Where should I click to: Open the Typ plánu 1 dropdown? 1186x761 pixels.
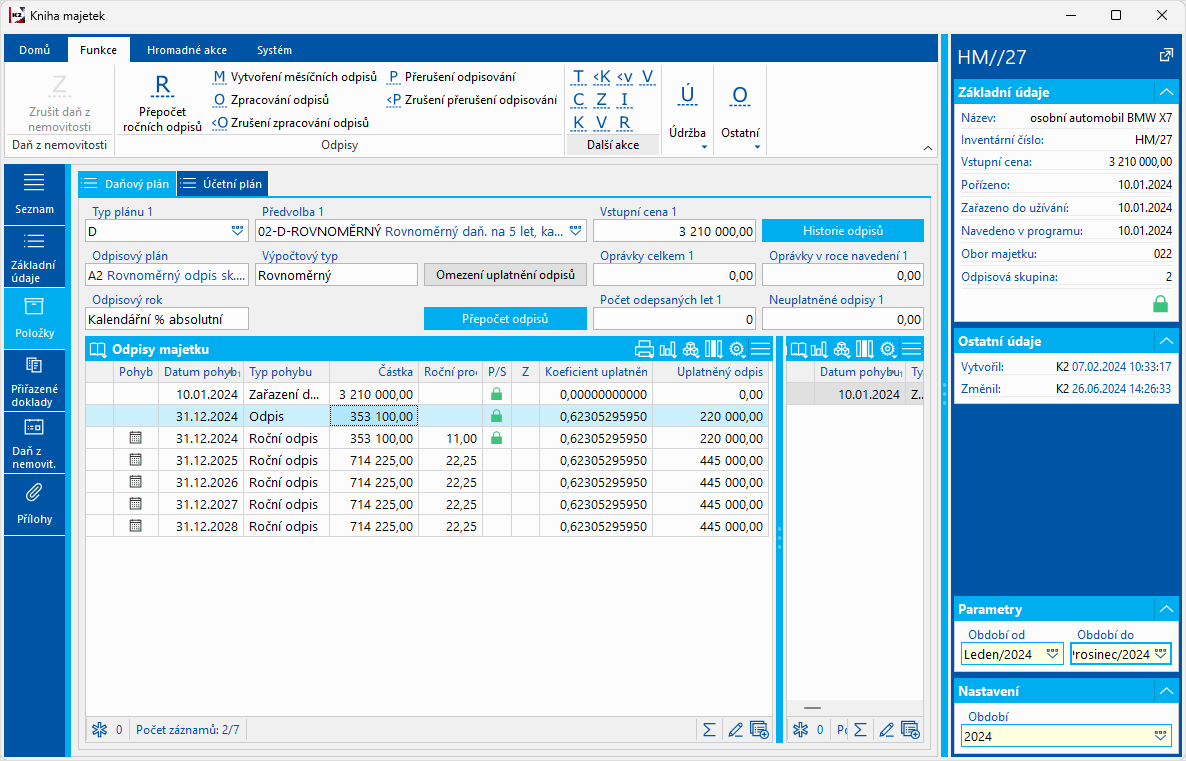237,231
